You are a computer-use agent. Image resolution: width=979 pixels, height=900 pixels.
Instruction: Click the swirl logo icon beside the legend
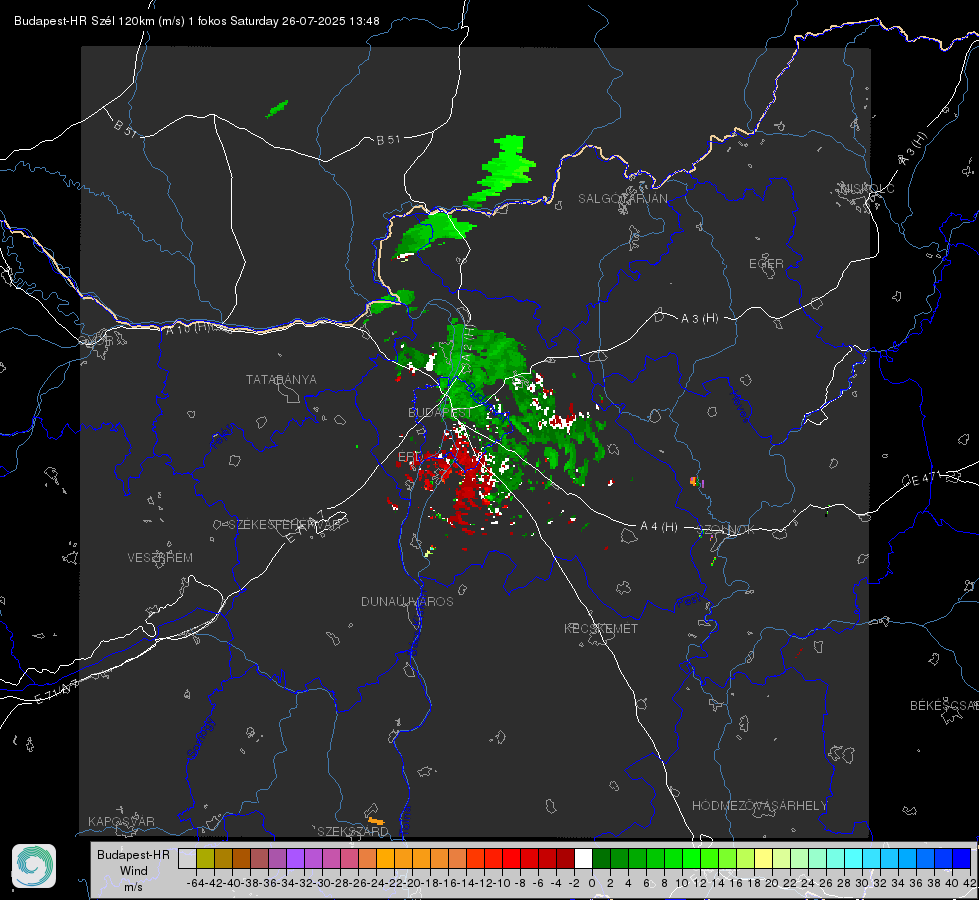[x=34, y=866]
